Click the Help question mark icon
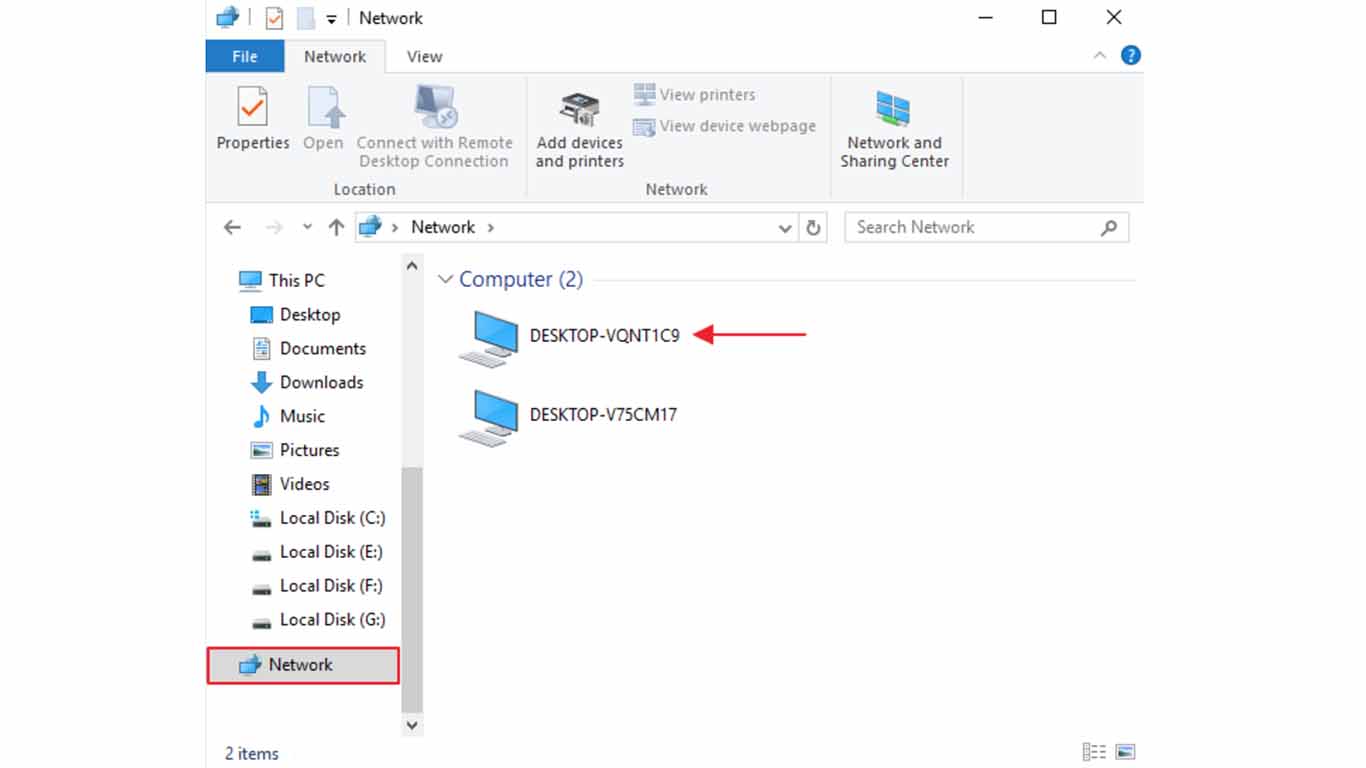The width and height of the screenshot is (1366, 768). click(x=1130, y=56)
